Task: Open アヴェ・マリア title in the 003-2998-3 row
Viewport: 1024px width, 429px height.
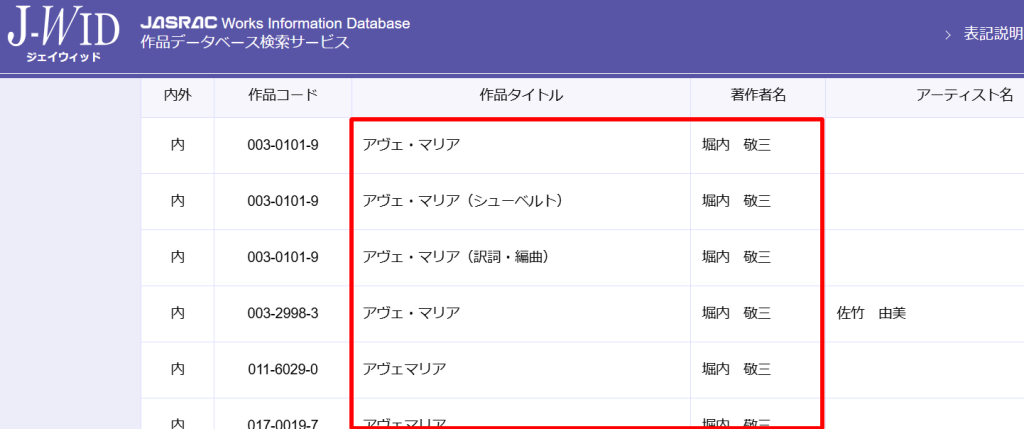Action: (411, 313)
